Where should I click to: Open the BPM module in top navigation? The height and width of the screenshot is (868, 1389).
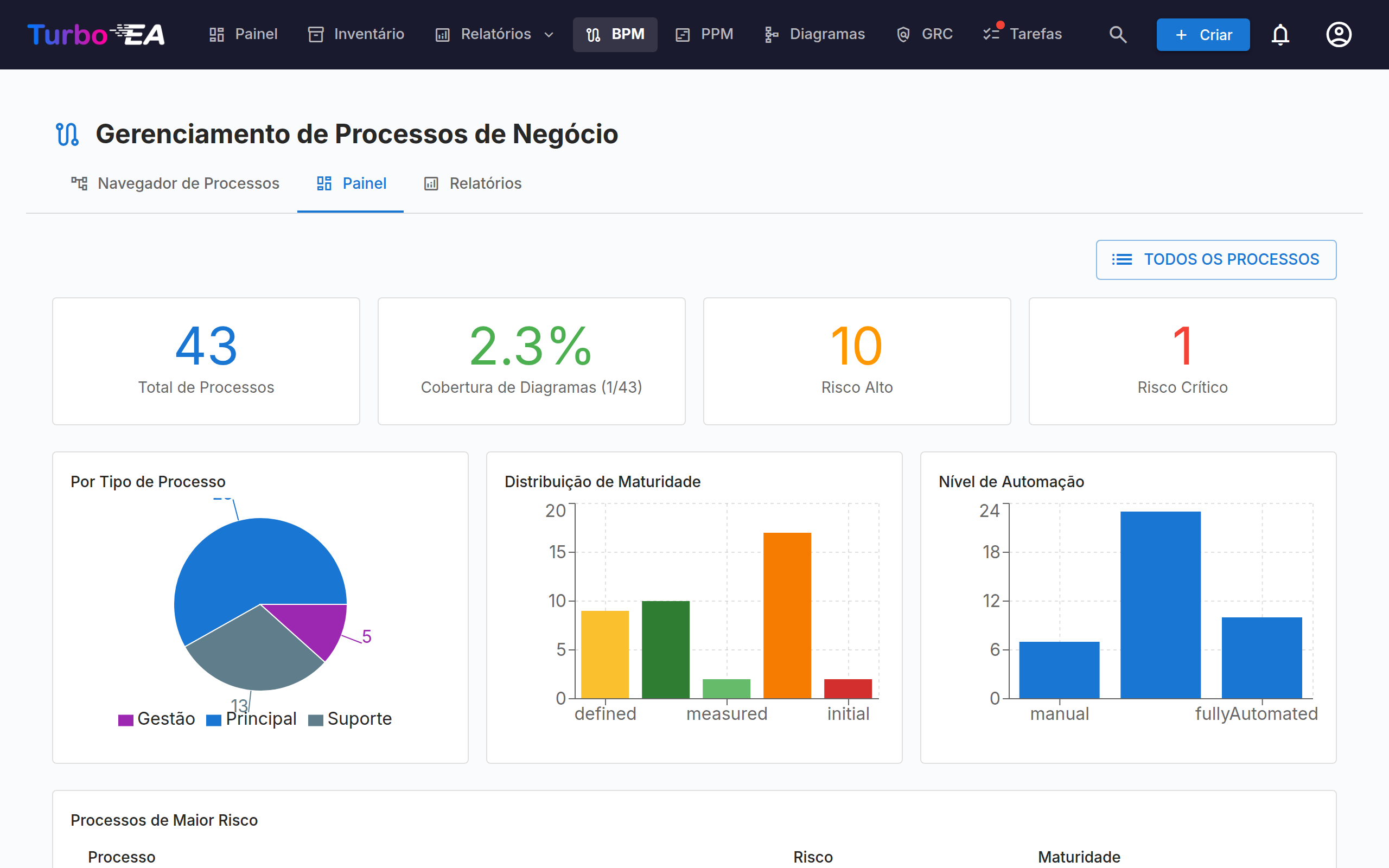tap(615, 34)
